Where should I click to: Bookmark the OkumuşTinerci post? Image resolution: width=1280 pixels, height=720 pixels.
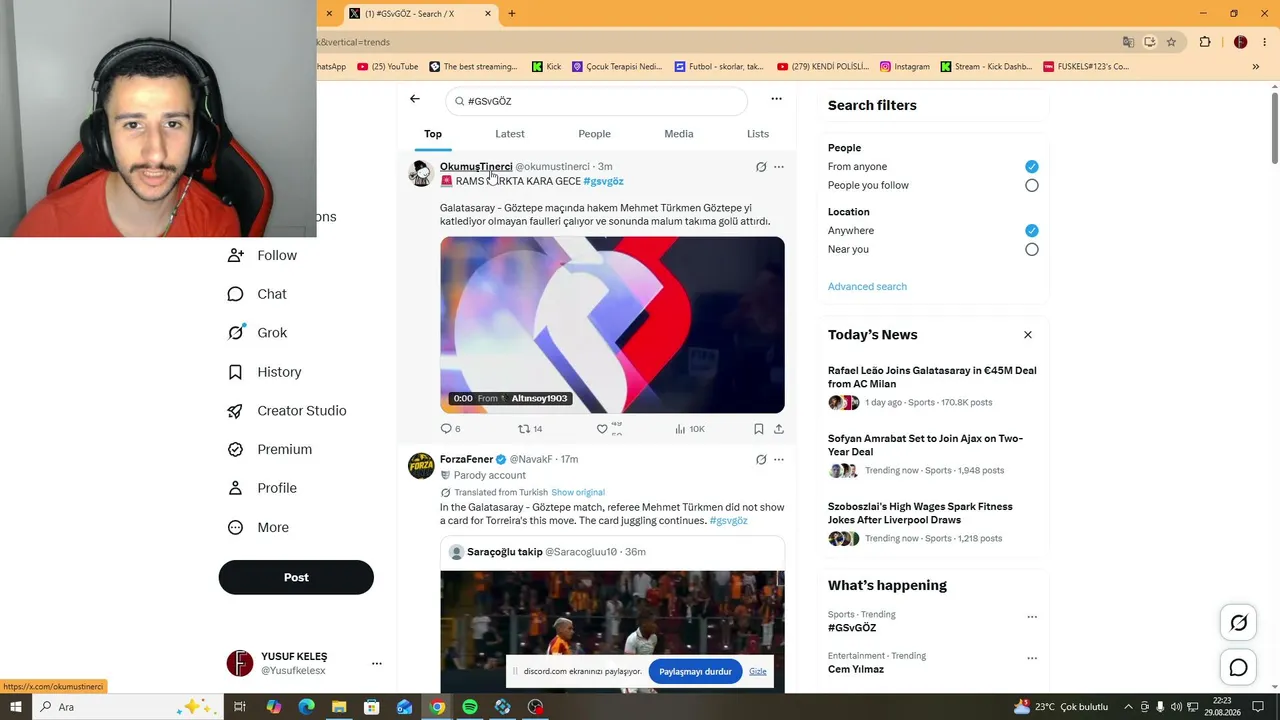point(759,429)
